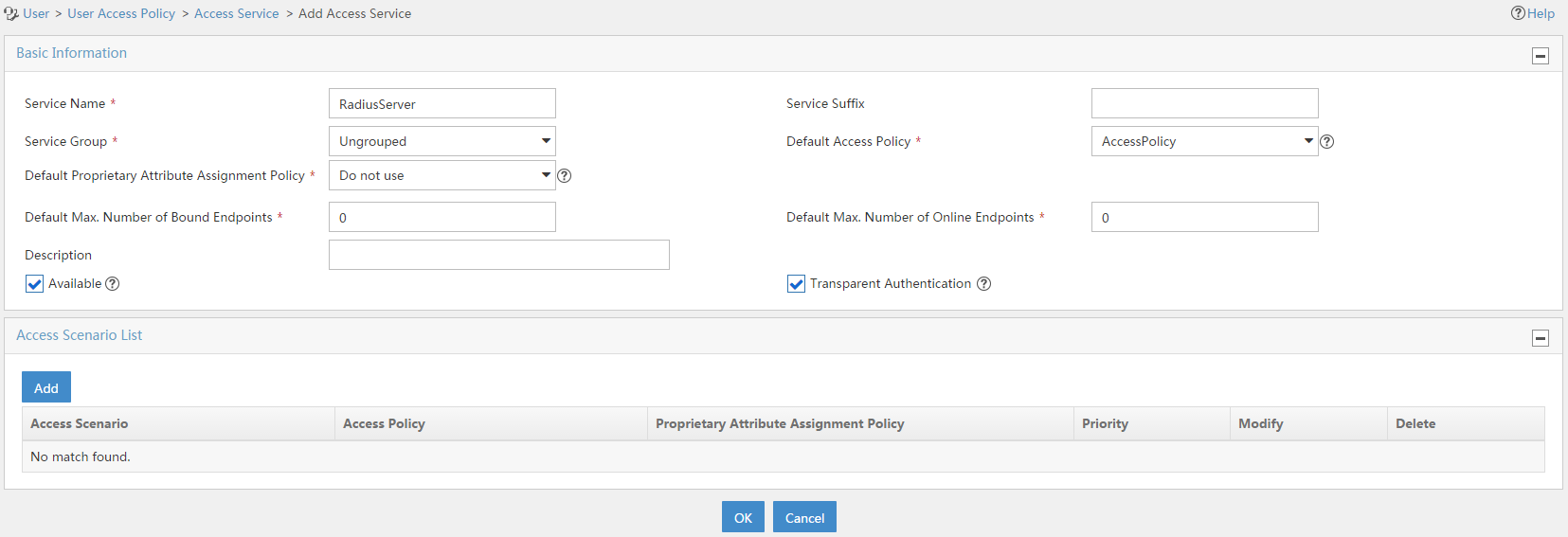Click help icon next to Transparent Authentication
Image resolution: width=1568 pixels, height=537 pixels.
tap(984, 283)
